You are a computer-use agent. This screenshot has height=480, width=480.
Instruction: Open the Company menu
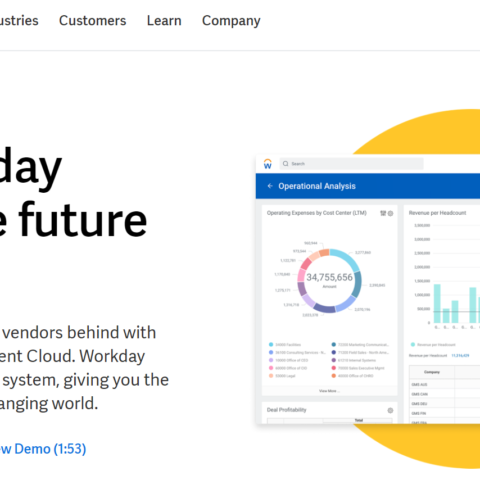pyautogui.click(x=231, y=21)
